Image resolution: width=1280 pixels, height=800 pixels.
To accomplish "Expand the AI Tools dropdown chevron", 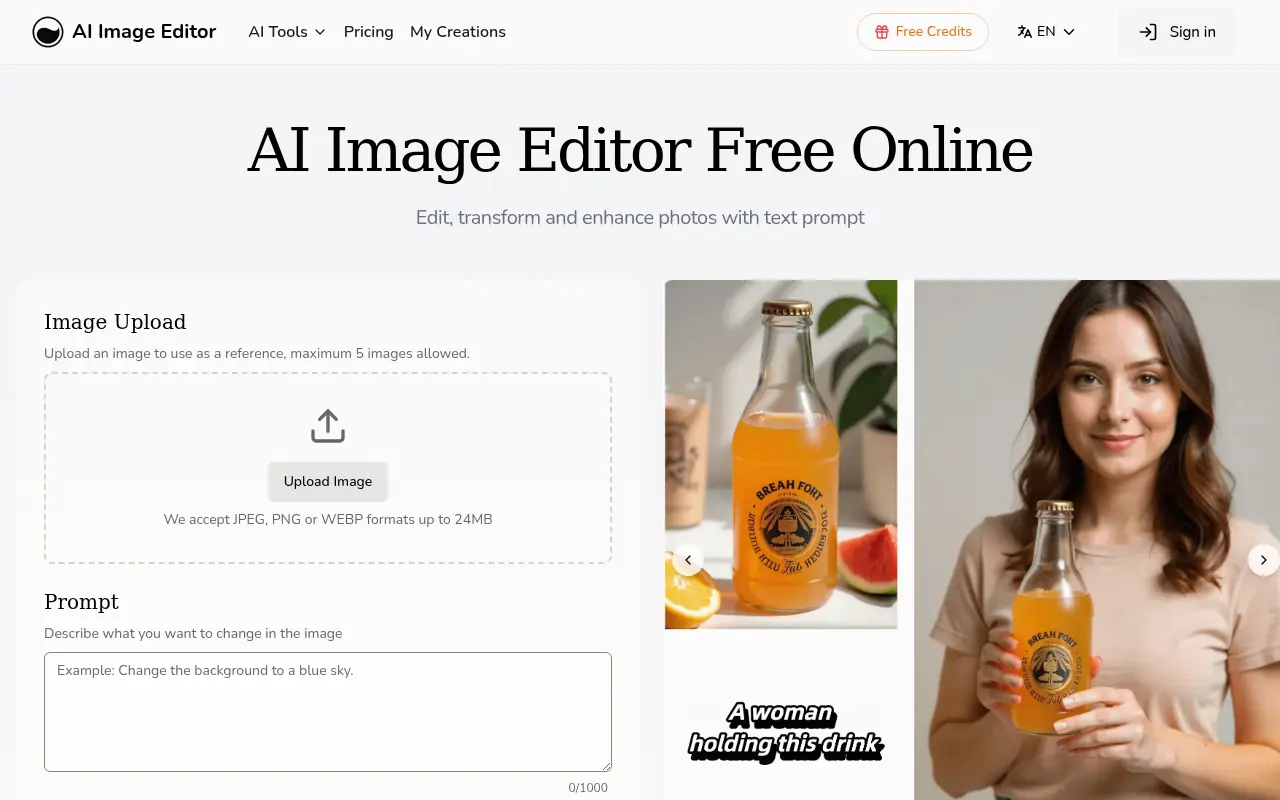I will 321,31.
